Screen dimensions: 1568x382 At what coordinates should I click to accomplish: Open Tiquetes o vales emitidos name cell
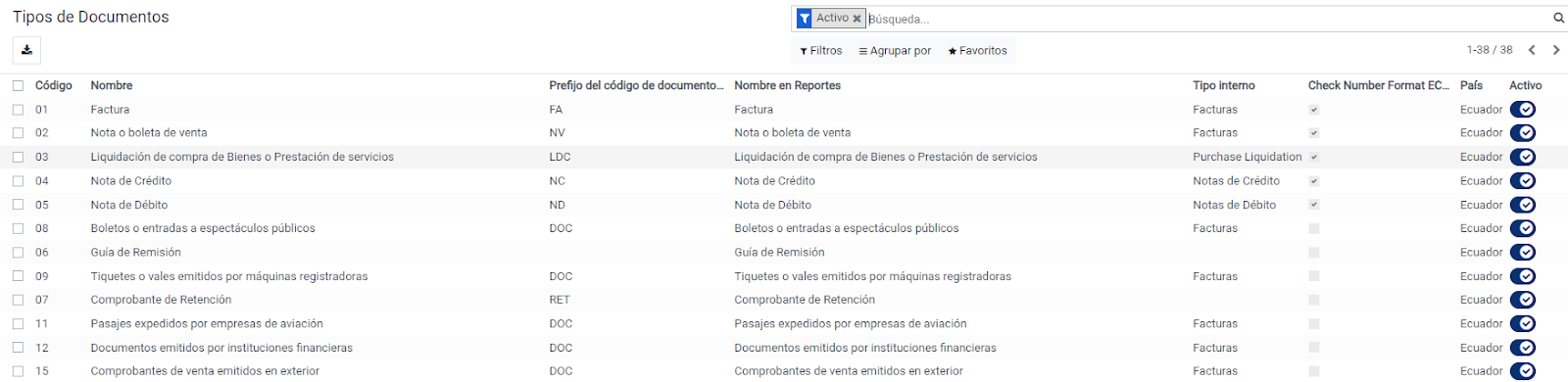(229, 276)
